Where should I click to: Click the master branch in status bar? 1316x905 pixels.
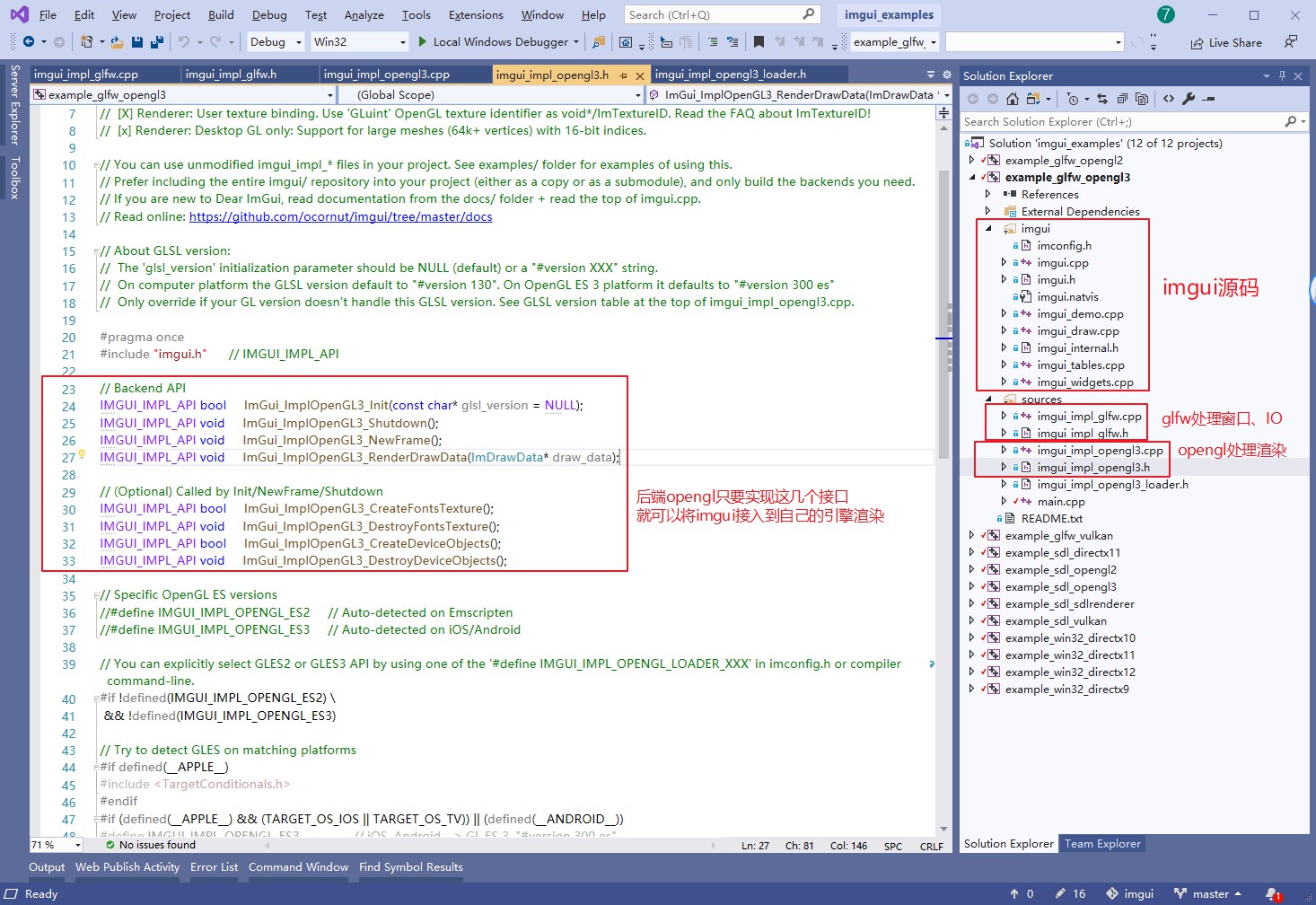coord(1208,894)
